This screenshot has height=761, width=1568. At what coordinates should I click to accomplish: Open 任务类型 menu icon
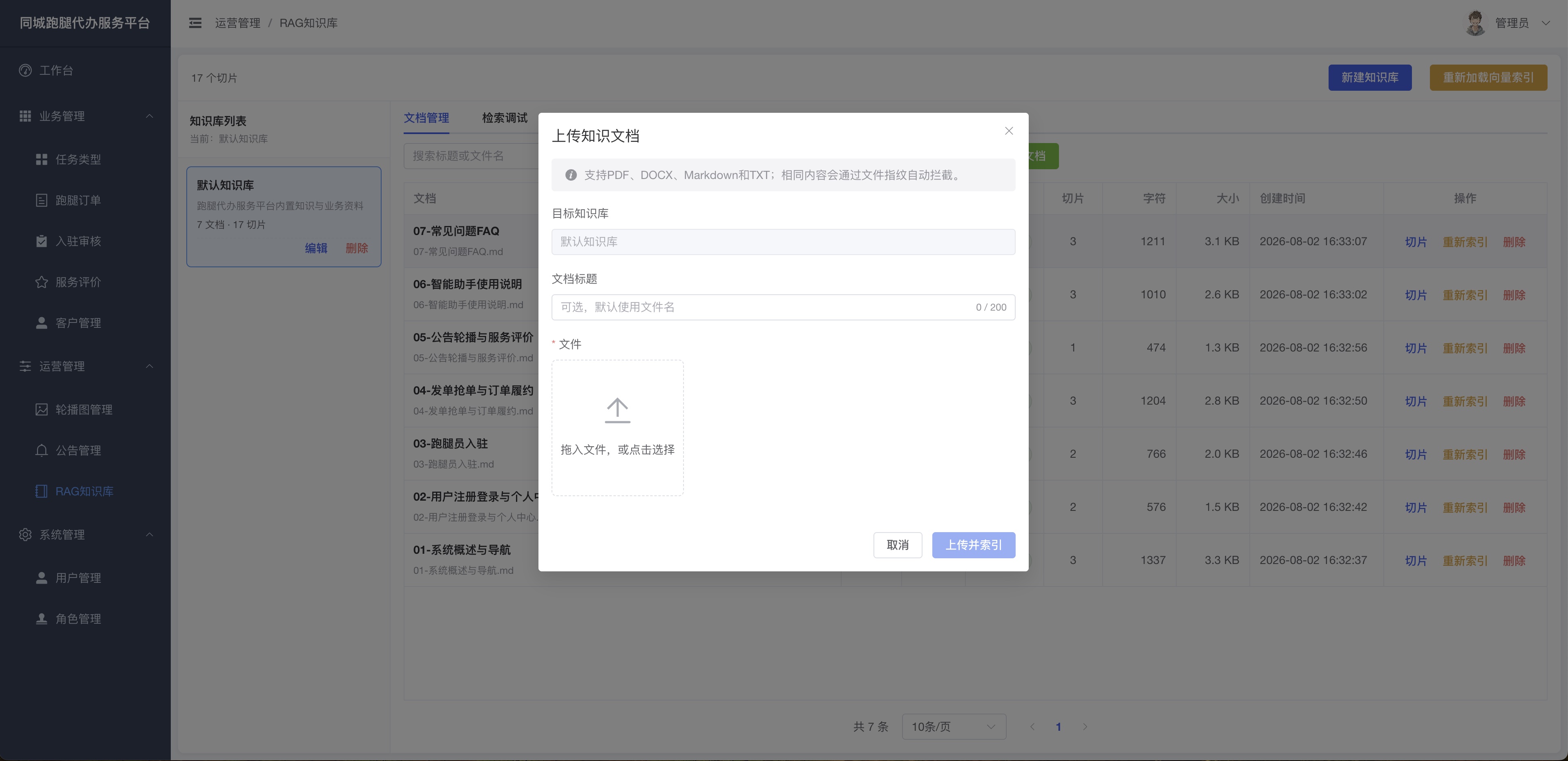(x=41, y=159)
